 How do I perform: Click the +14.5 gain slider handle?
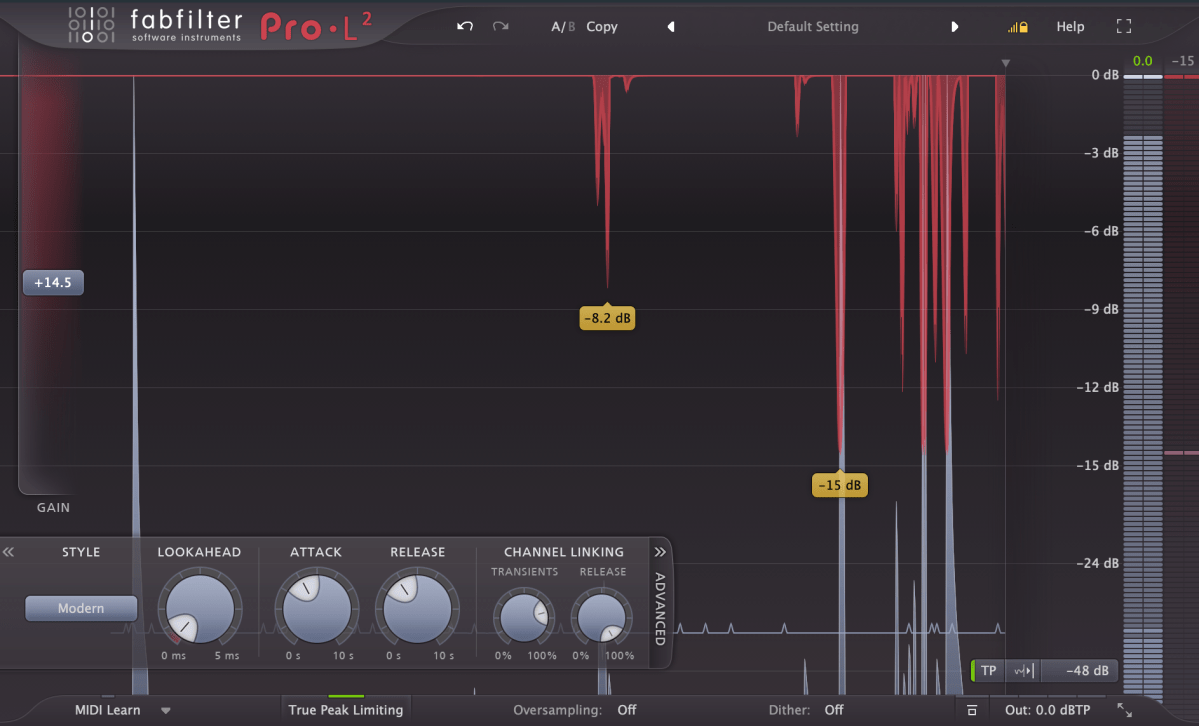tap(53, 283)
